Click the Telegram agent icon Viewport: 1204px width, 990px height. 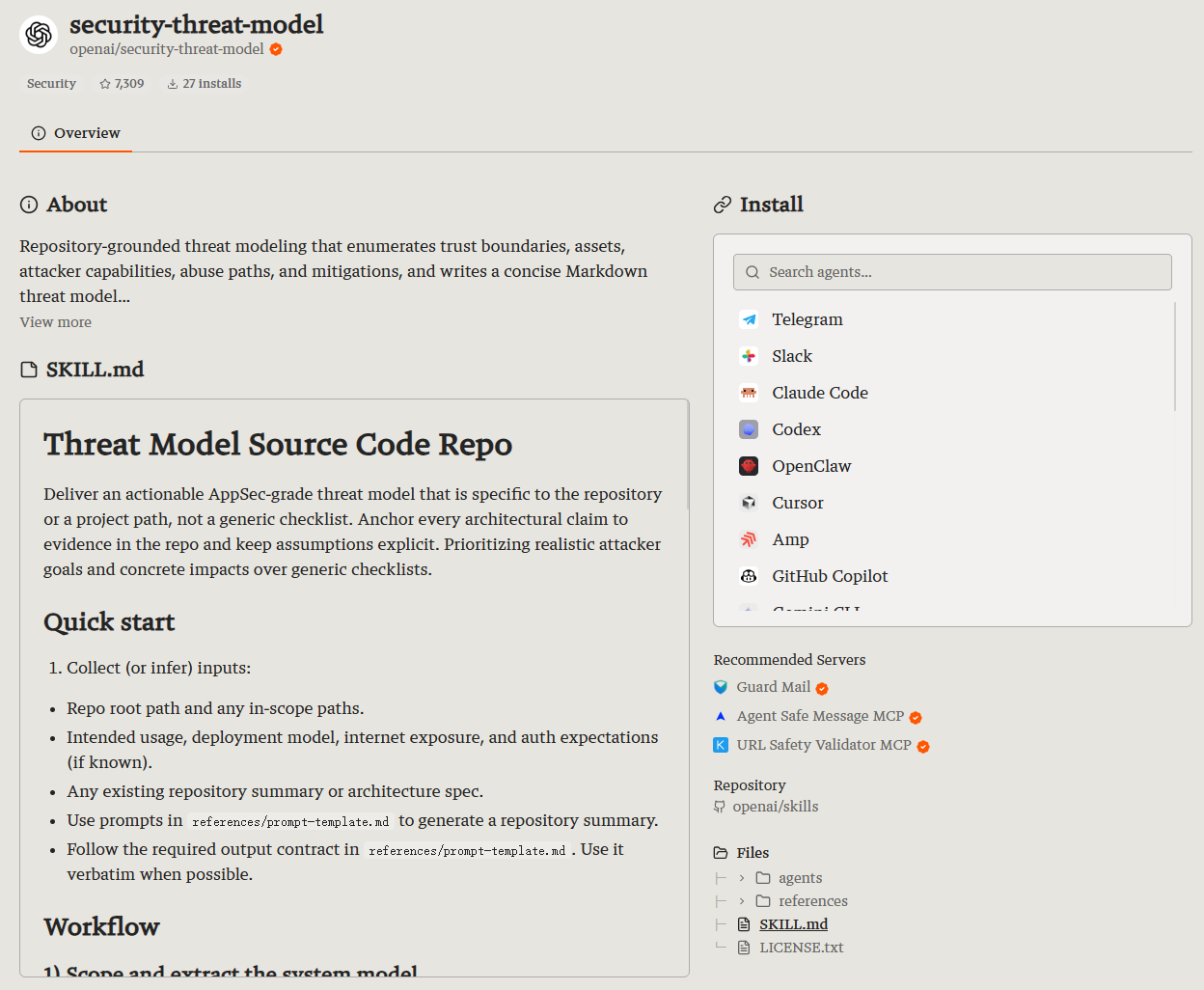[749, 319]
